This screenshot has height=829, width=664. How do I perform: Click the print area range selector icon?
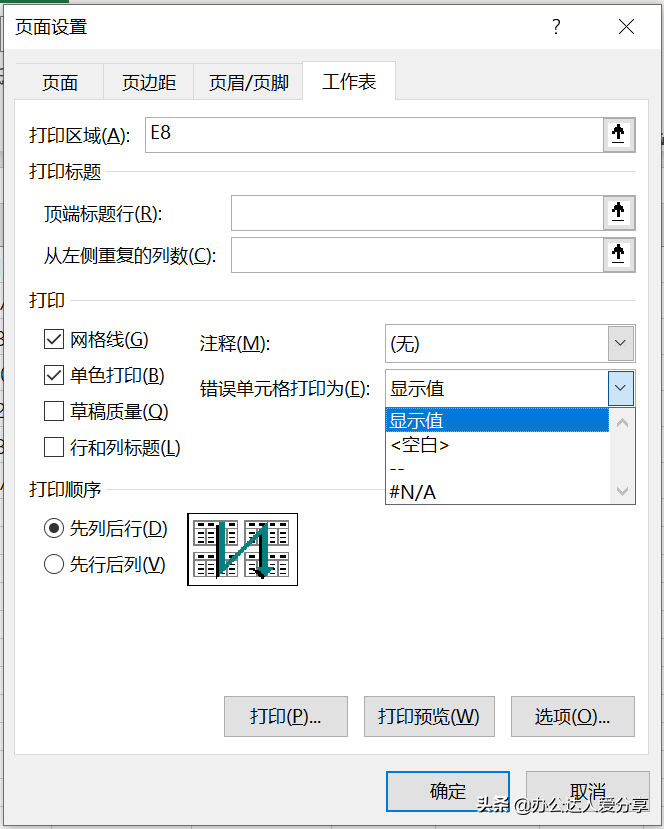click(x=618, y=136)
